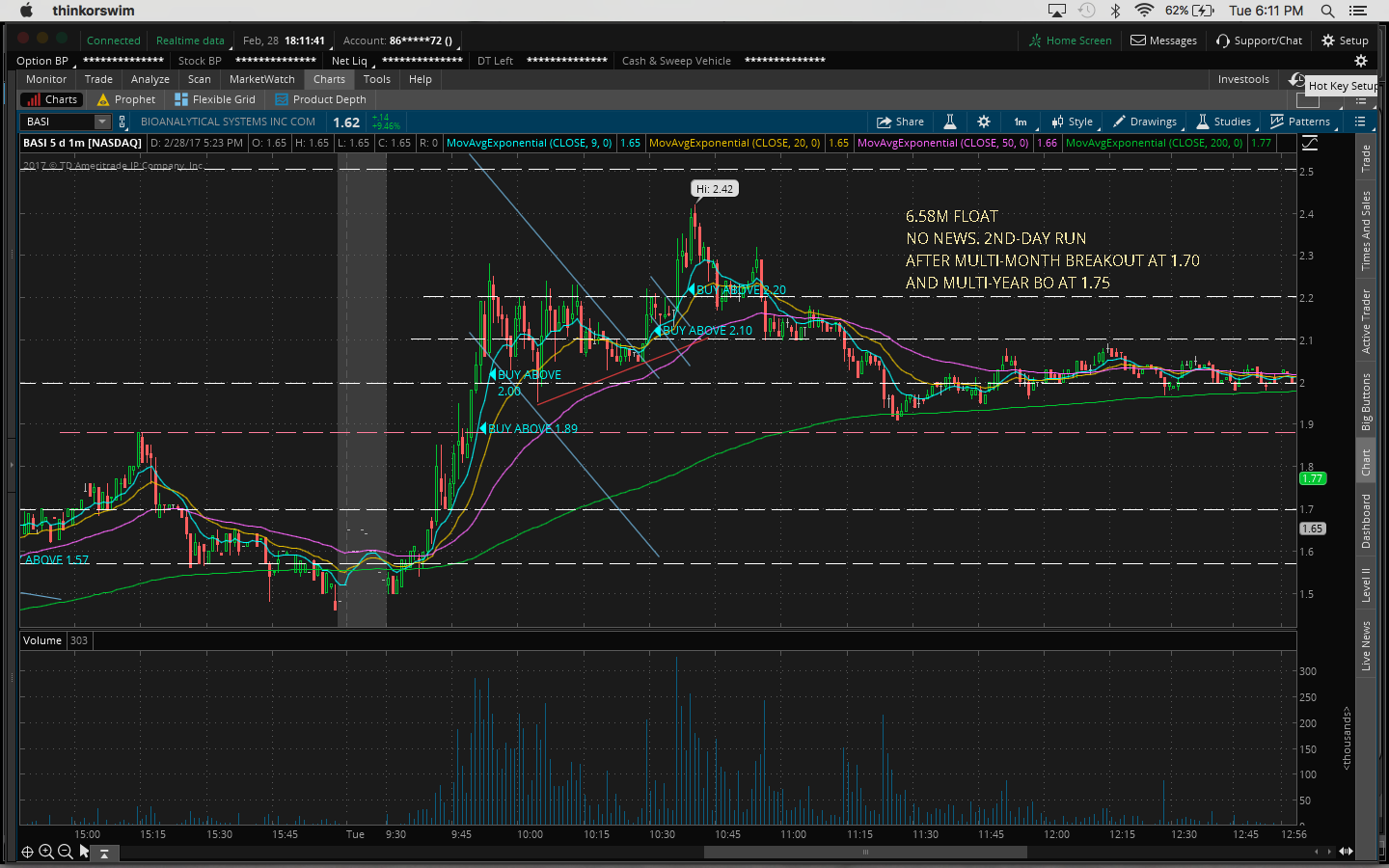Viewport: 1389px width, 868px height.
Task: Open the Flexible Grid subtab
Action: pyautogui.click(x=215, y=99)
